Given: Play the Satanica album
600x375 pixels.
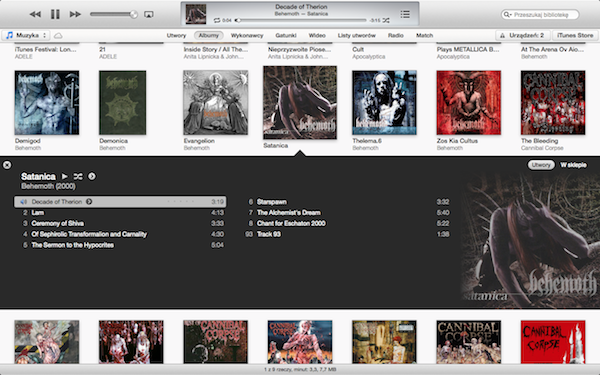Looking at the screenshot, I should (x=65, y=176).
